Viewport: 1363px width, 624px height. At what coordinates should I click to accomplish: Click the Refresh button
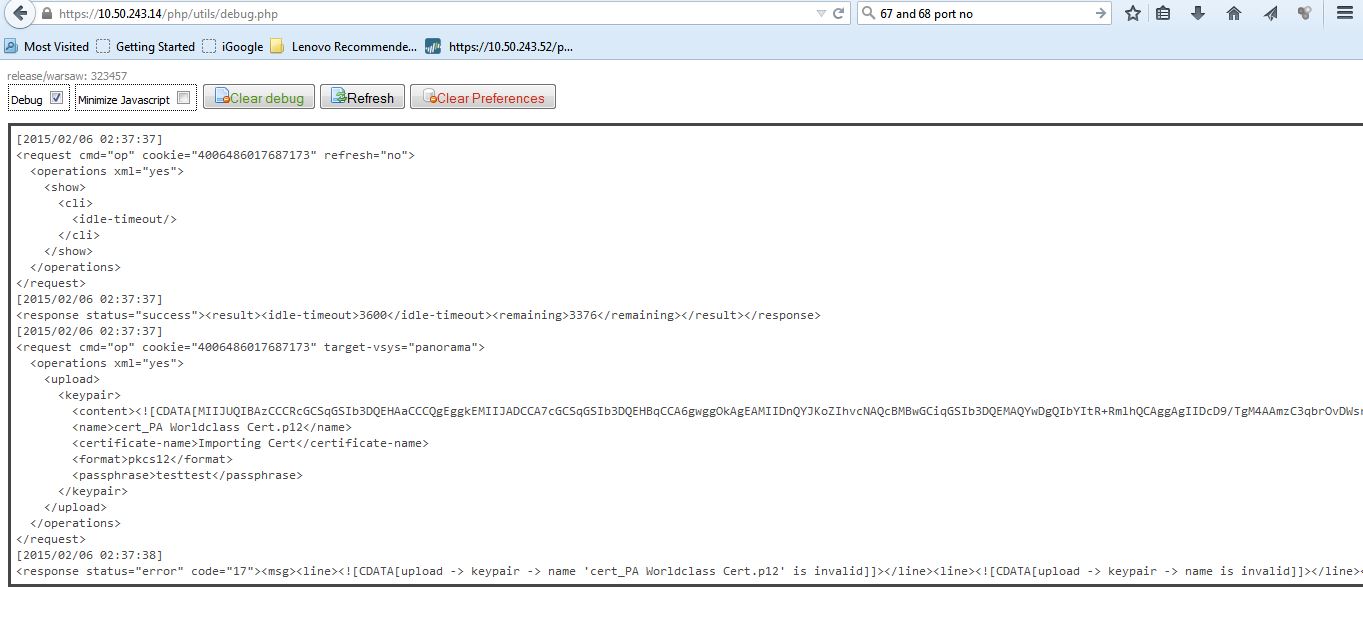coord(363,97)
